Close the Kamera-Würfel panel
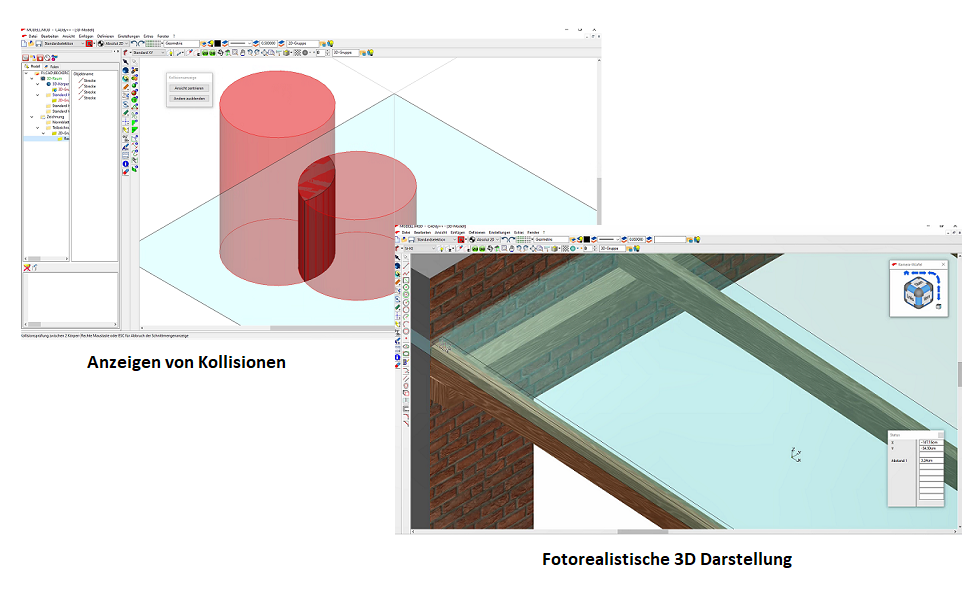 (943, 265)
